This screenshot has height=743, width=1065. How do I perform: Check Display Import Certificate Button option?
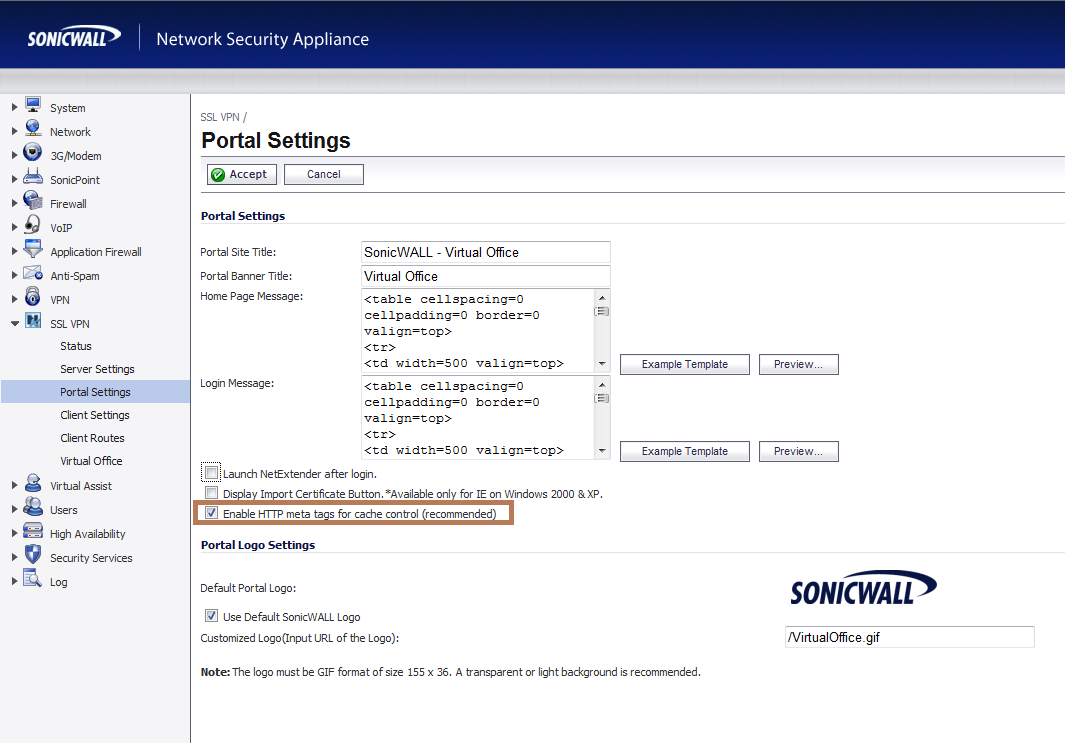211,492
